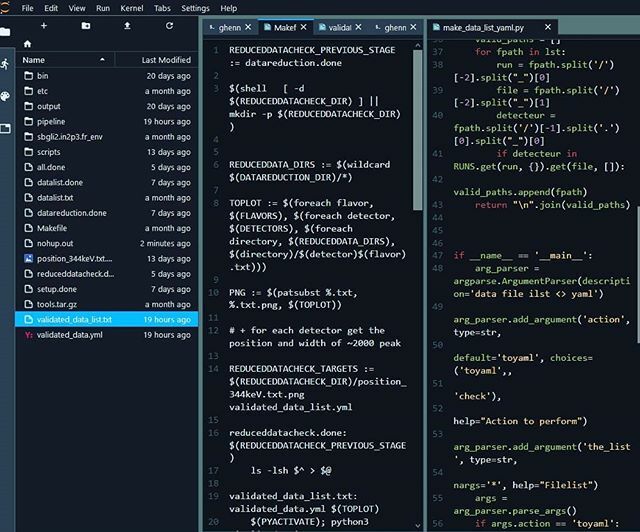Click the Upload Files icon
This screenshot has height=532, width=640.
click(127, 26)
